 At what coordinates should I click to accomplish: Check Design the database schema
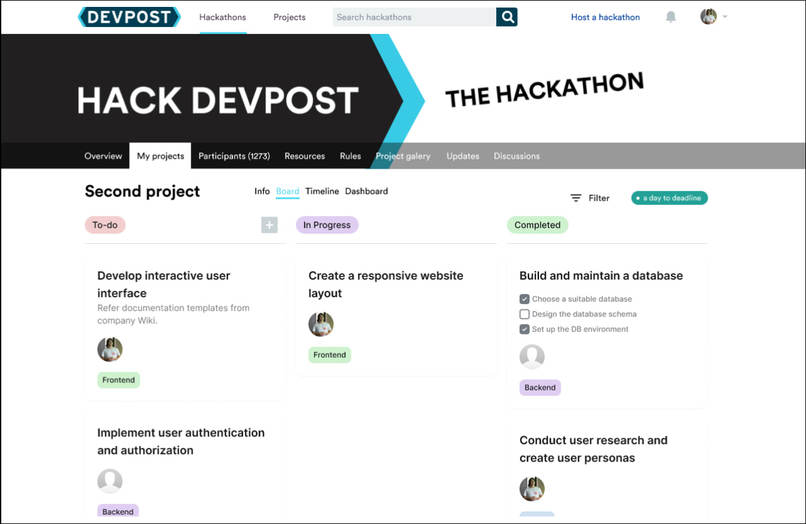point(524,314)
